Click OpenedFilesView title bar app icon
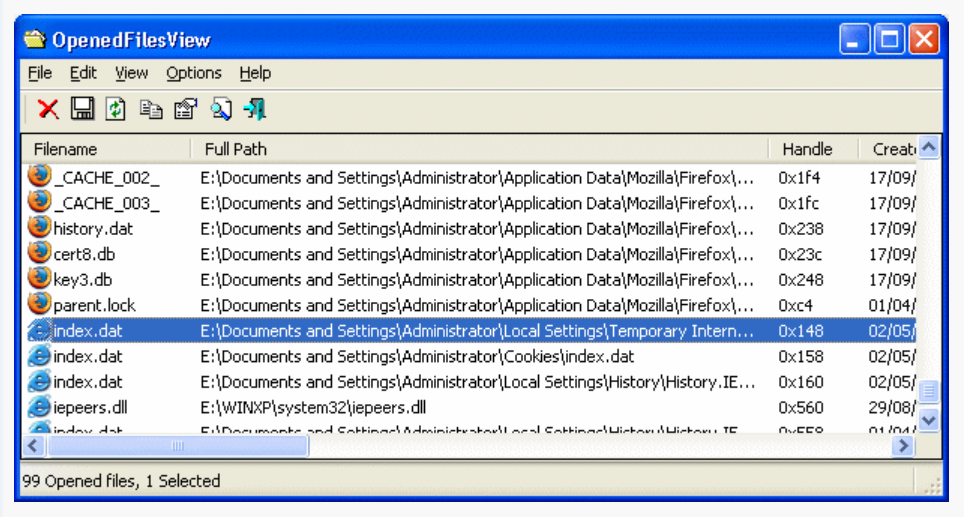Viewport: 964px width, 517px height. 35,39
